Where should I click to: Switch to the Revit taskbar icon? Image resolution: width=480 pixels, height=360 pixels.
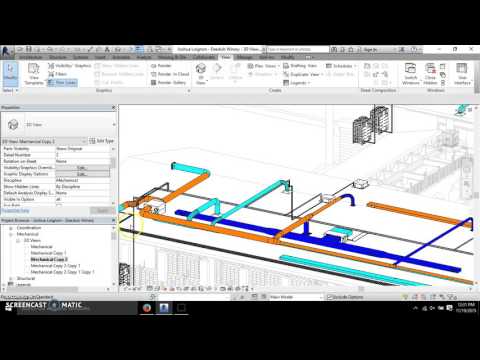click(164, 308)
